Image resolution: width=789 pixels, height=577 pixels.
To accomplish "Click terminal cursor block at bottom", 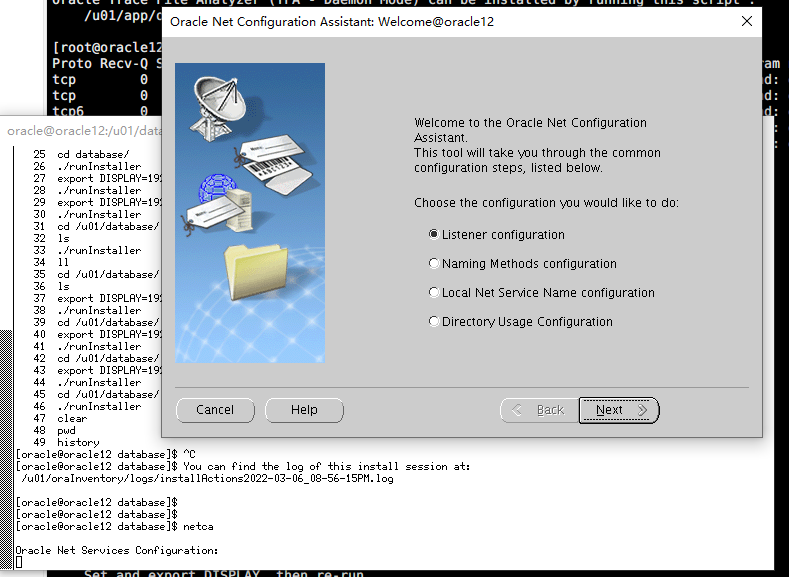I will 19,562.
